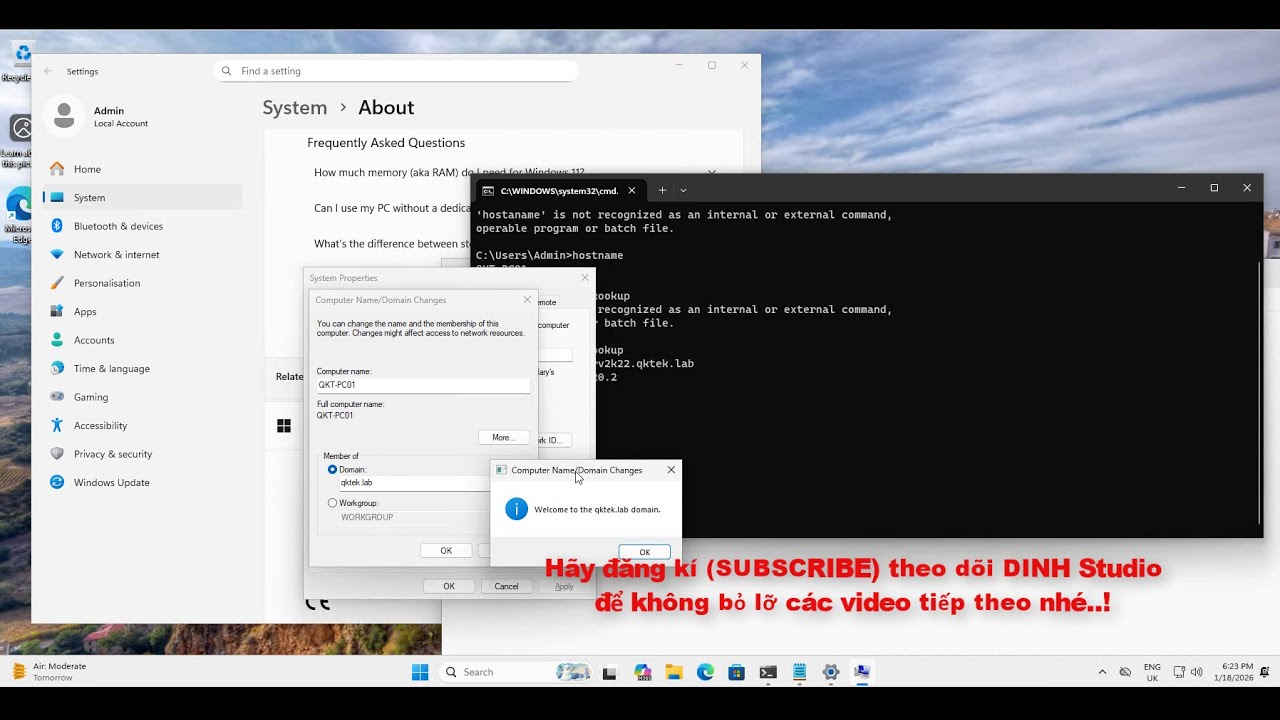Open File Explorer from taskbar
Screen dimensions: 1280x720
point(674,672)
